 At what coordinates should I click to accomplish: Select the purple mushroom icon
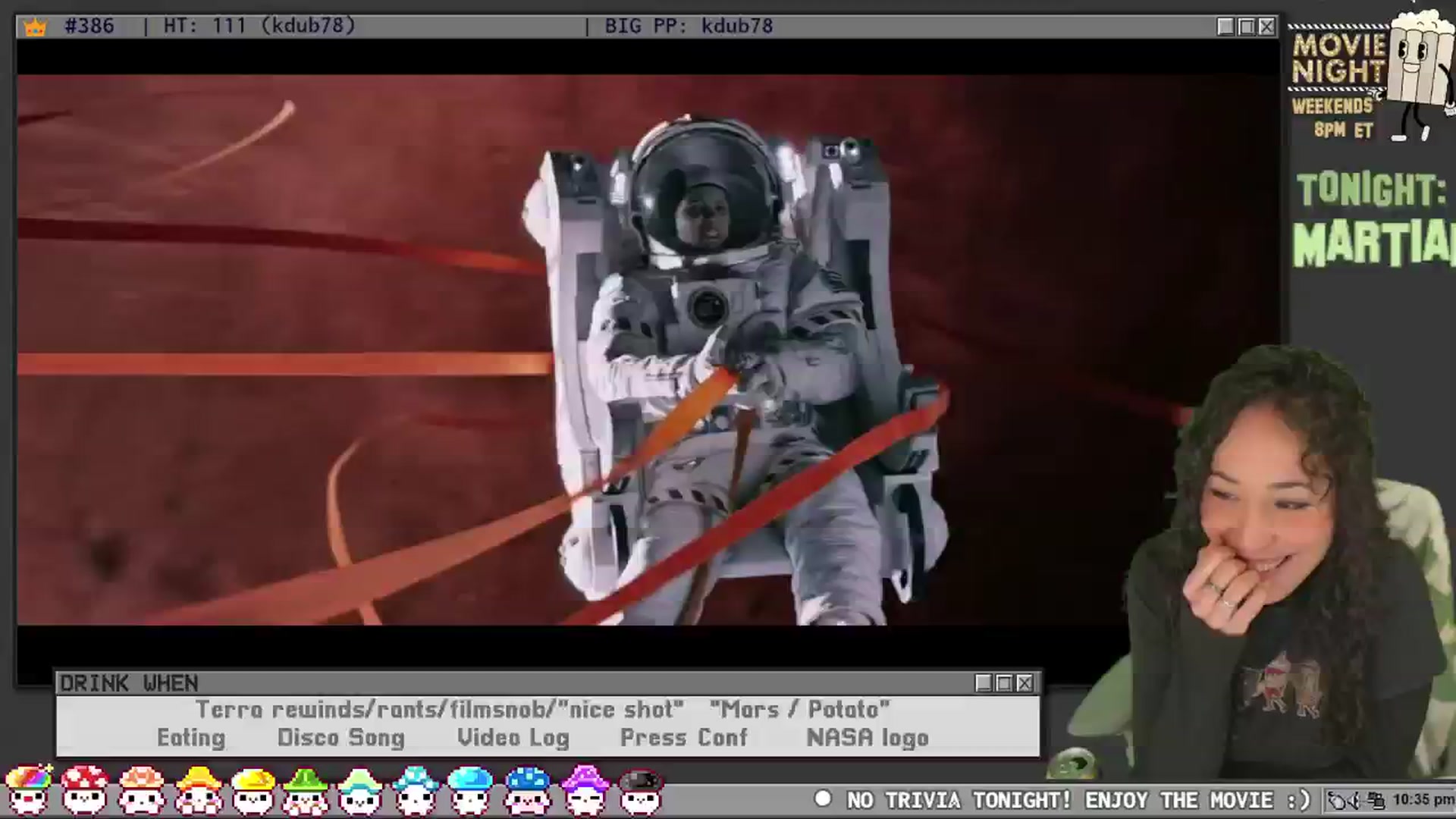pos(585,791)
